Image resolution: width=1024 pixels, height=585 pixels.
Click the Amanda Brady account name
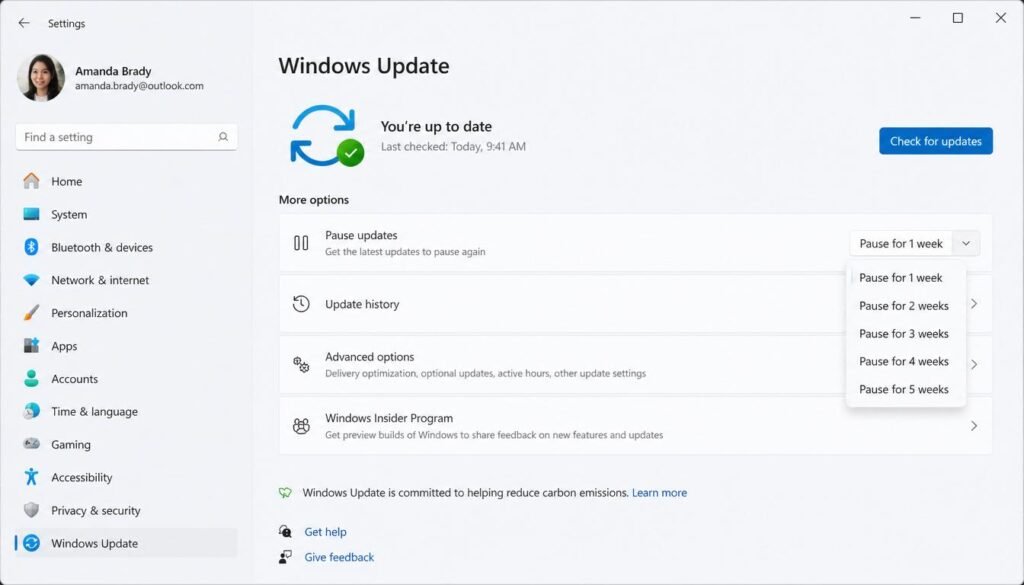click(113, 71)
